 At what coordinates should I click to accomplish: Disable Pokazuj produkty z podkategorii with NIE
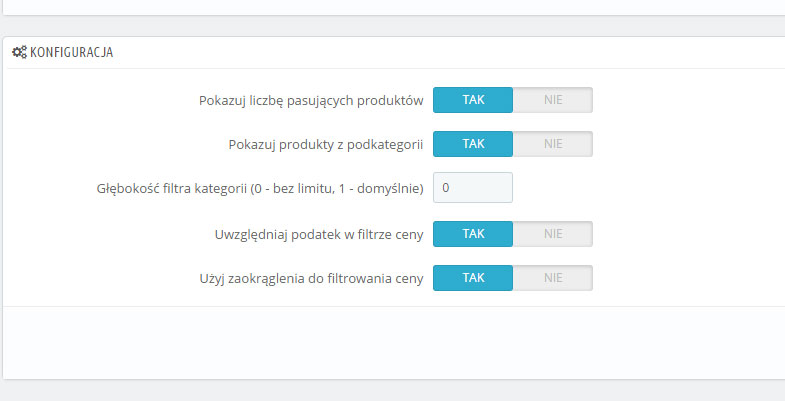point(553,144)
